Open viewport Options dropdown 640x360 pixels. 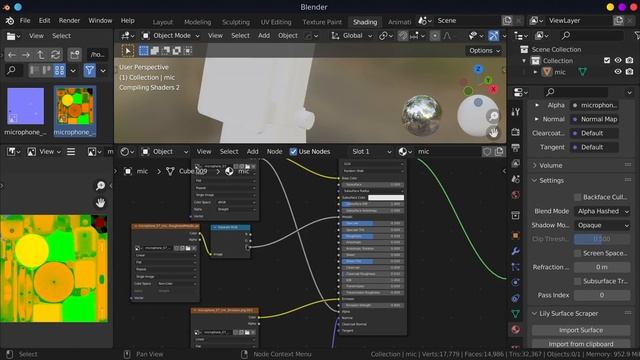(x=484, y=51)
